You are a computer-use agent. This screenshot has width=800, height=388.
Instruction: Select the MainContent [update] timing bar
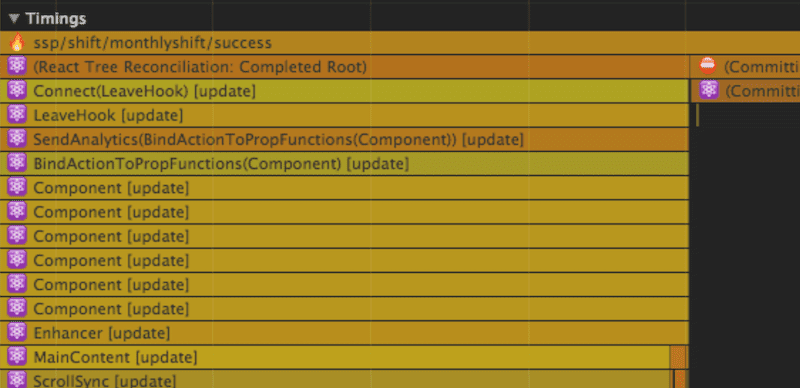click(x=335, y=357)
